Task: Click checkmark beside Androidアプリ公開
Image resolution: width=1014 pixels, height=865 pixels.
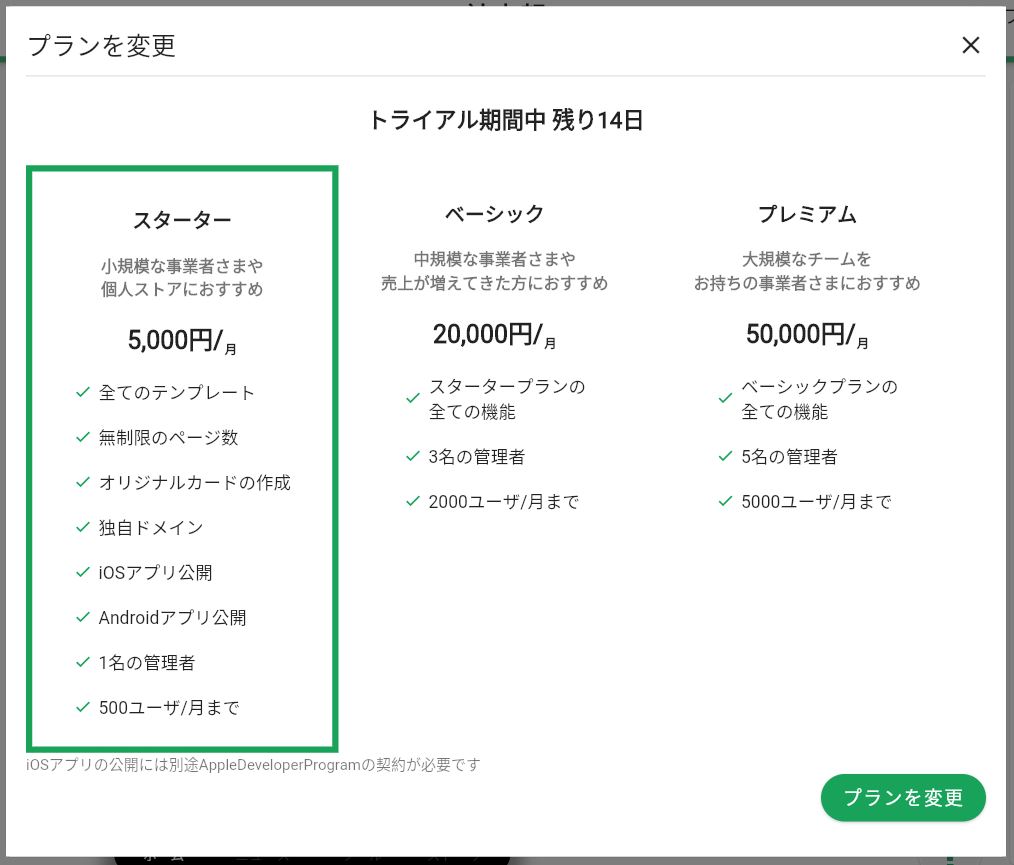Action: pos(83,618)
